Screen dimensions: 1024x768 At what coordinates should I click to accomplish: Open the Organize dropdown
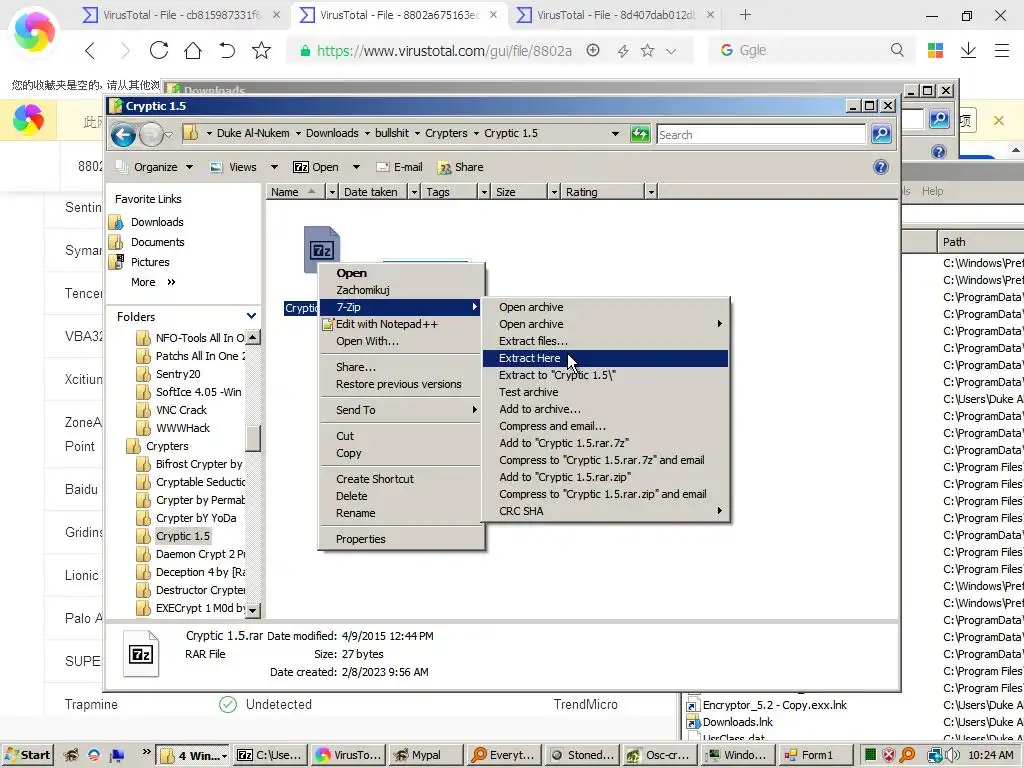pyautogui.click(x=155, y=167)
